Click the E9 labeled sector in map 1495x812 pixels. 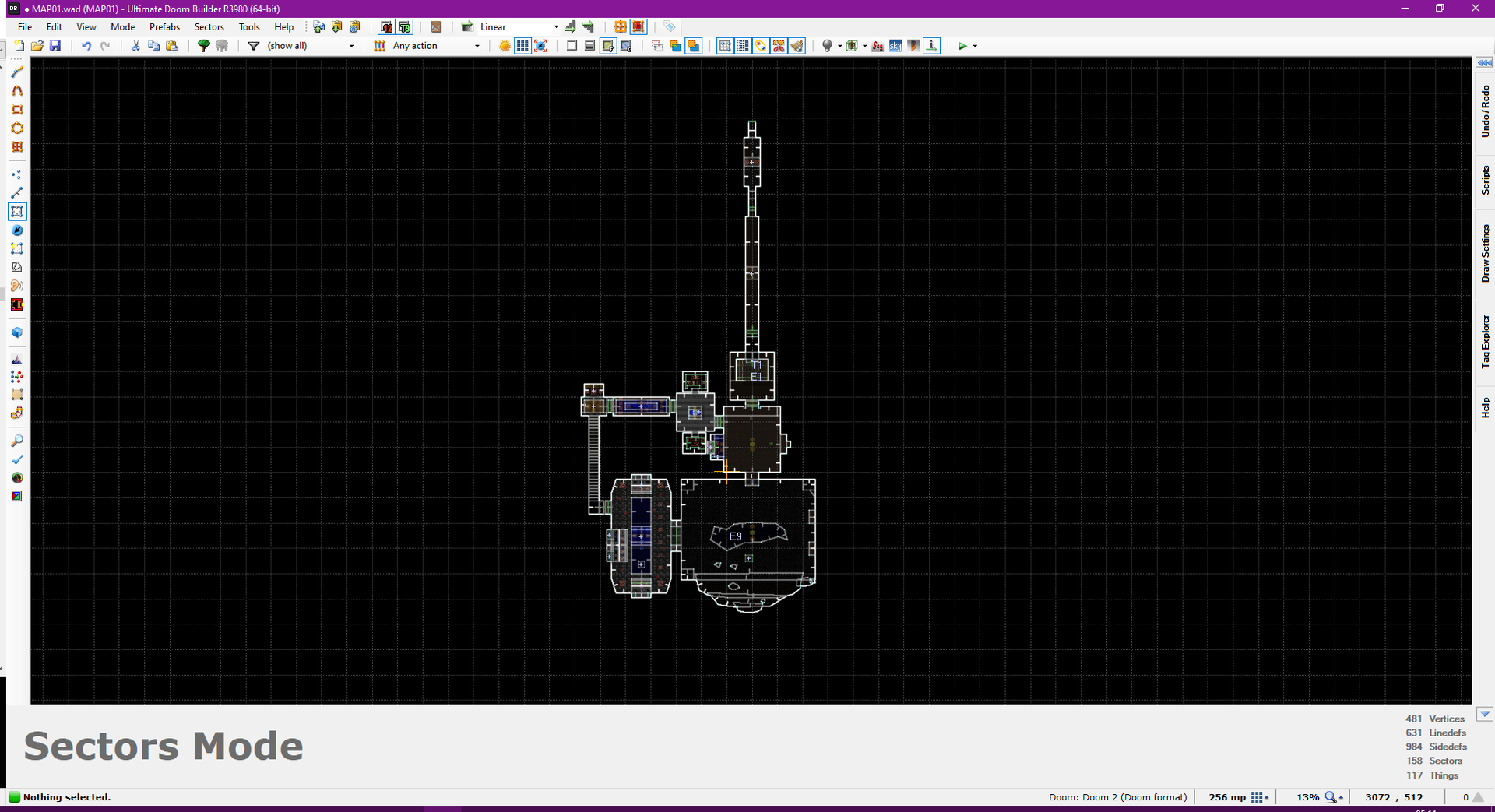(x=736, y=536)
